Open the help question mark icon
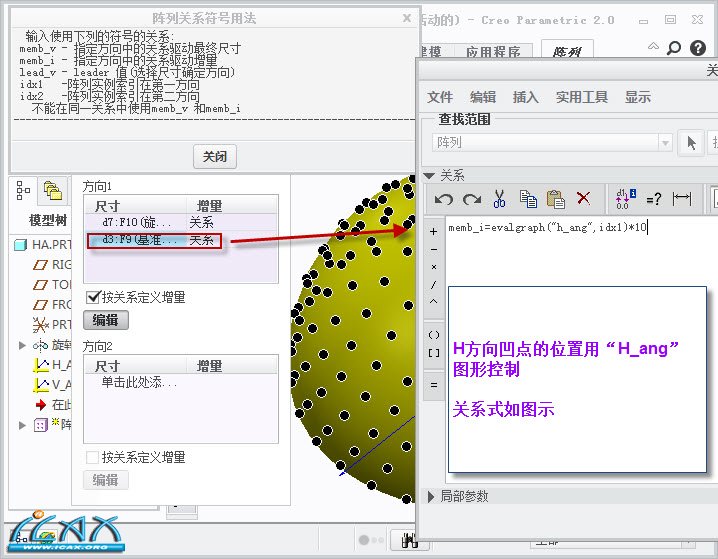The height and width of the screenshot is (559, 718). click(698, 48)
